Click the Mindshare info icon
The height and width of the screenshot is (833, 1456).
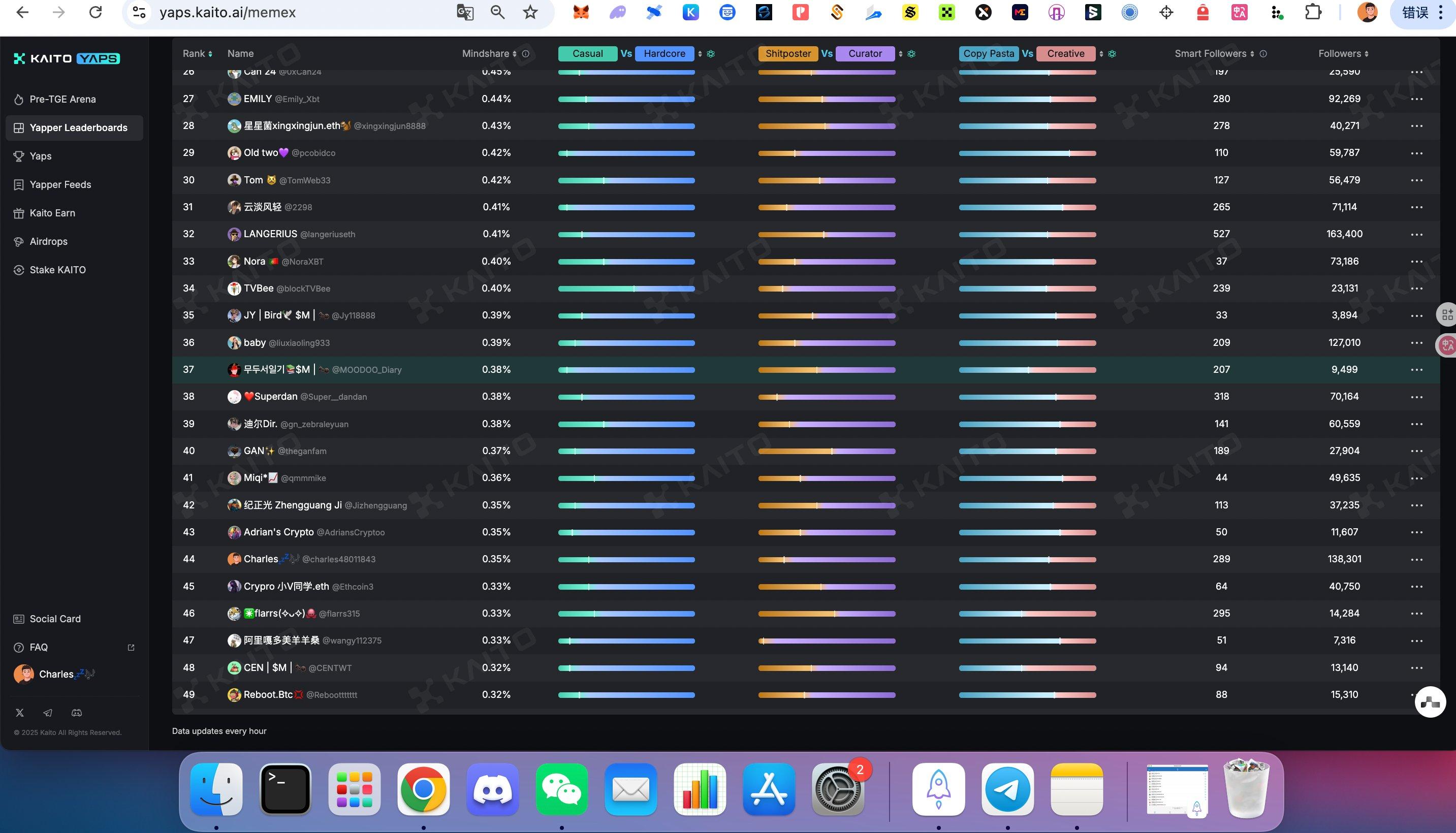526,54
